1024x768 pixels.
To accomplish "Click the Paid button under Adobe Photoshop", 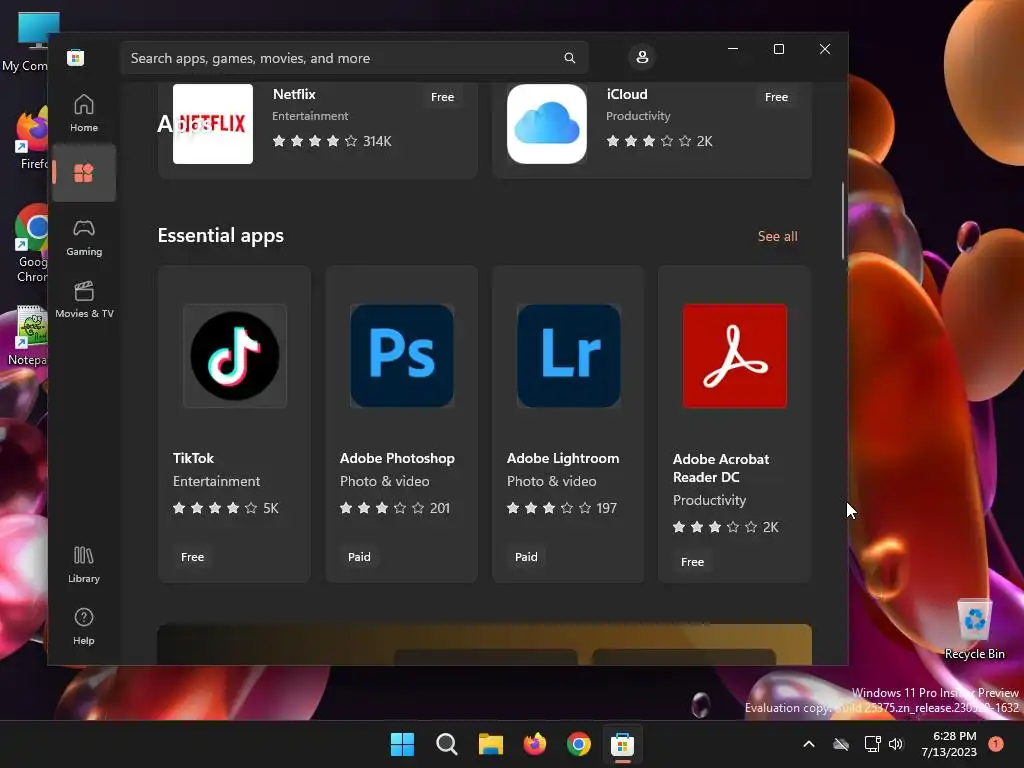I will click(359, 557).
